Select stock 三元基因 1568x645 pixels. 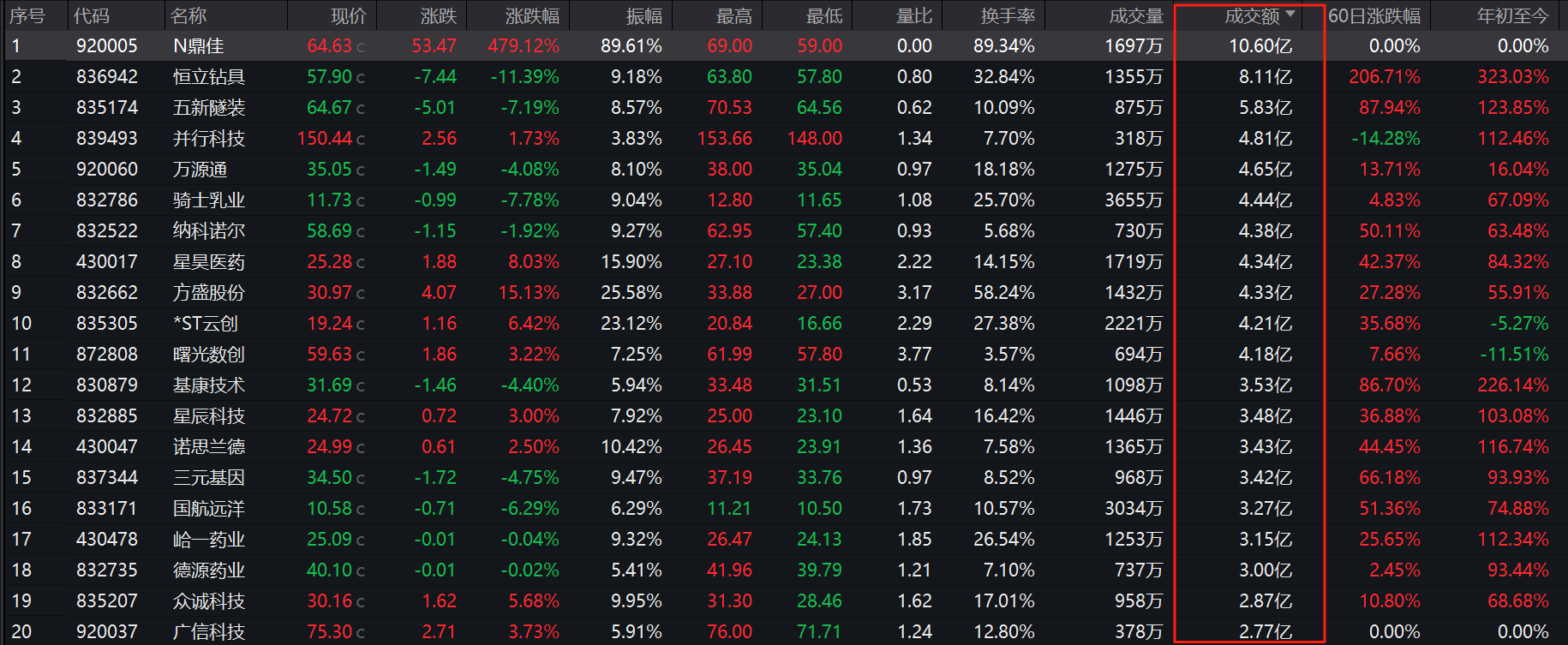[209, 478]
